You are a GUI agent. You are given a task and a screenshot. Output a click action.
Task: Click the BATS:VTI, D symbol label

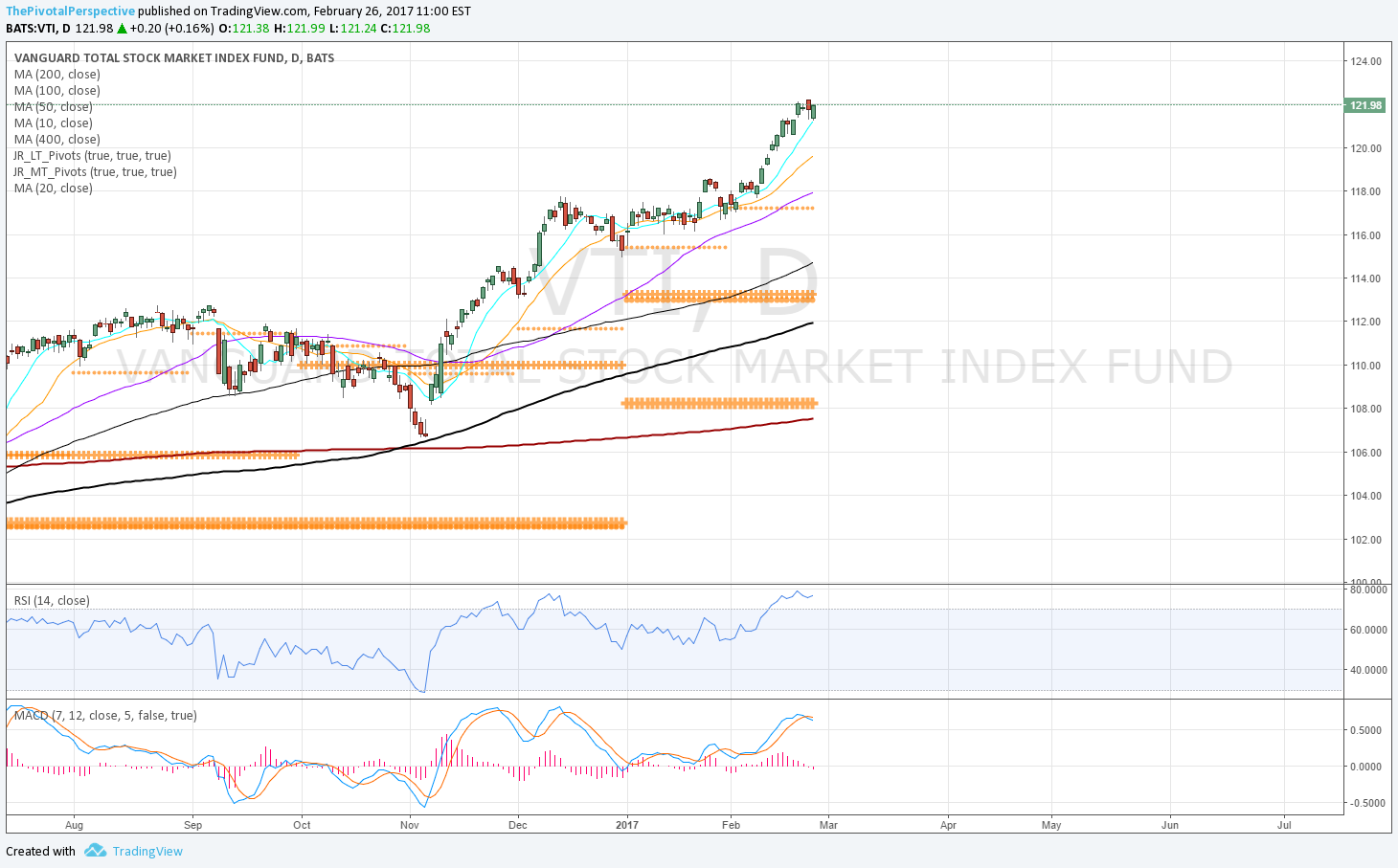36,28
